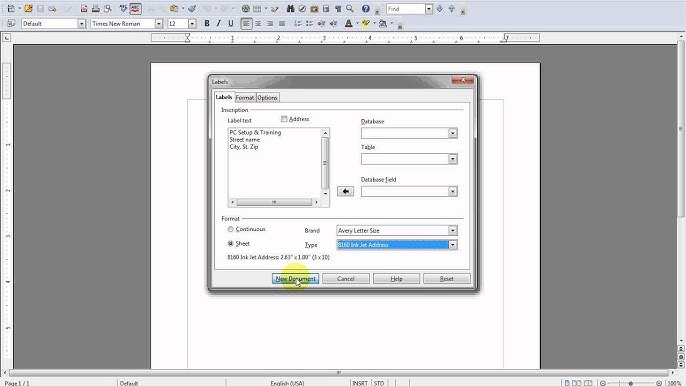Select the Format Paintbrush icon
Screen dimensions: 686x386
pos(192,8)
